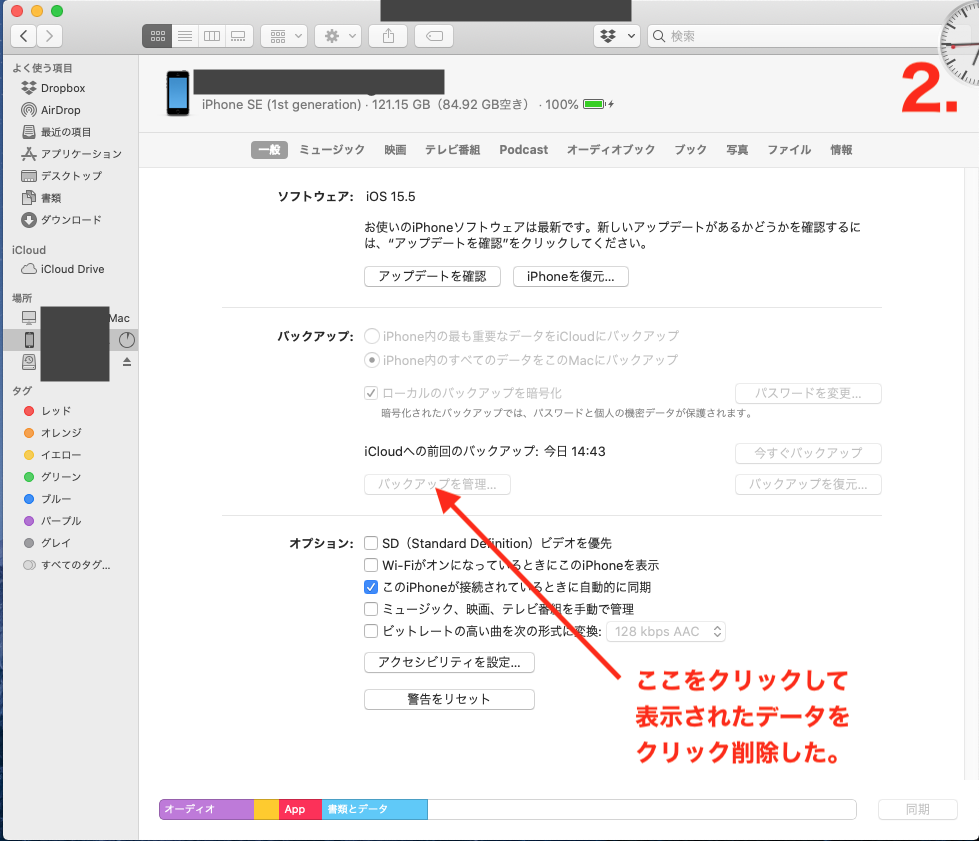The image size is (979, 841).
Task: Open AirDrop in the sidebar
Action: (60, 110)
